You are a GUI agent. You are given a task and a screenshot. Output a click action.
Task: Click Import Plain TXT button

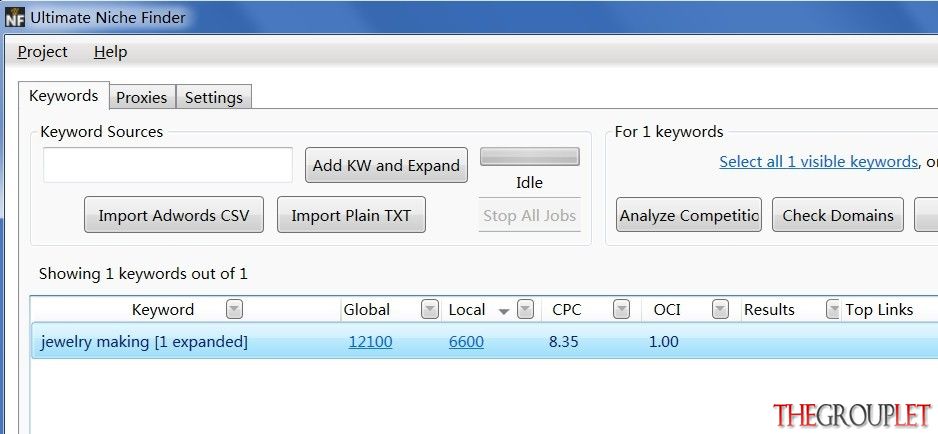tap(351, 215)
